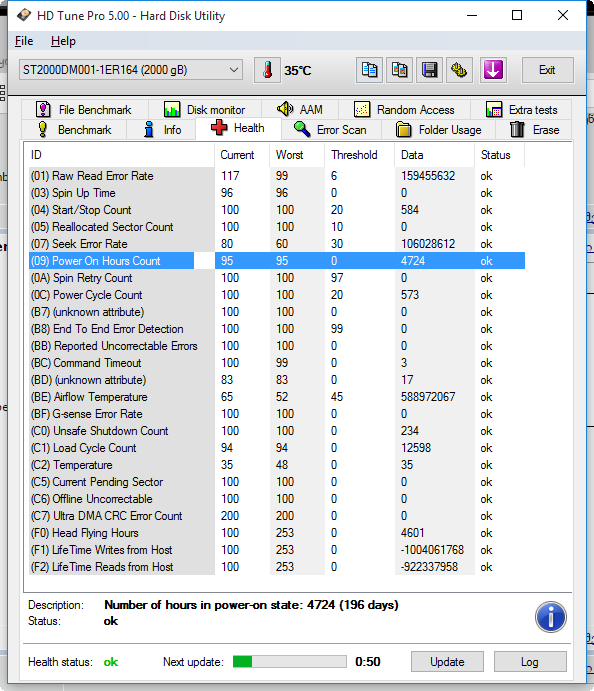The width and height of the screenshot is (594, 691).
Task: Switch to the File Benchmark tab
Action: click(x=84, y=109)
